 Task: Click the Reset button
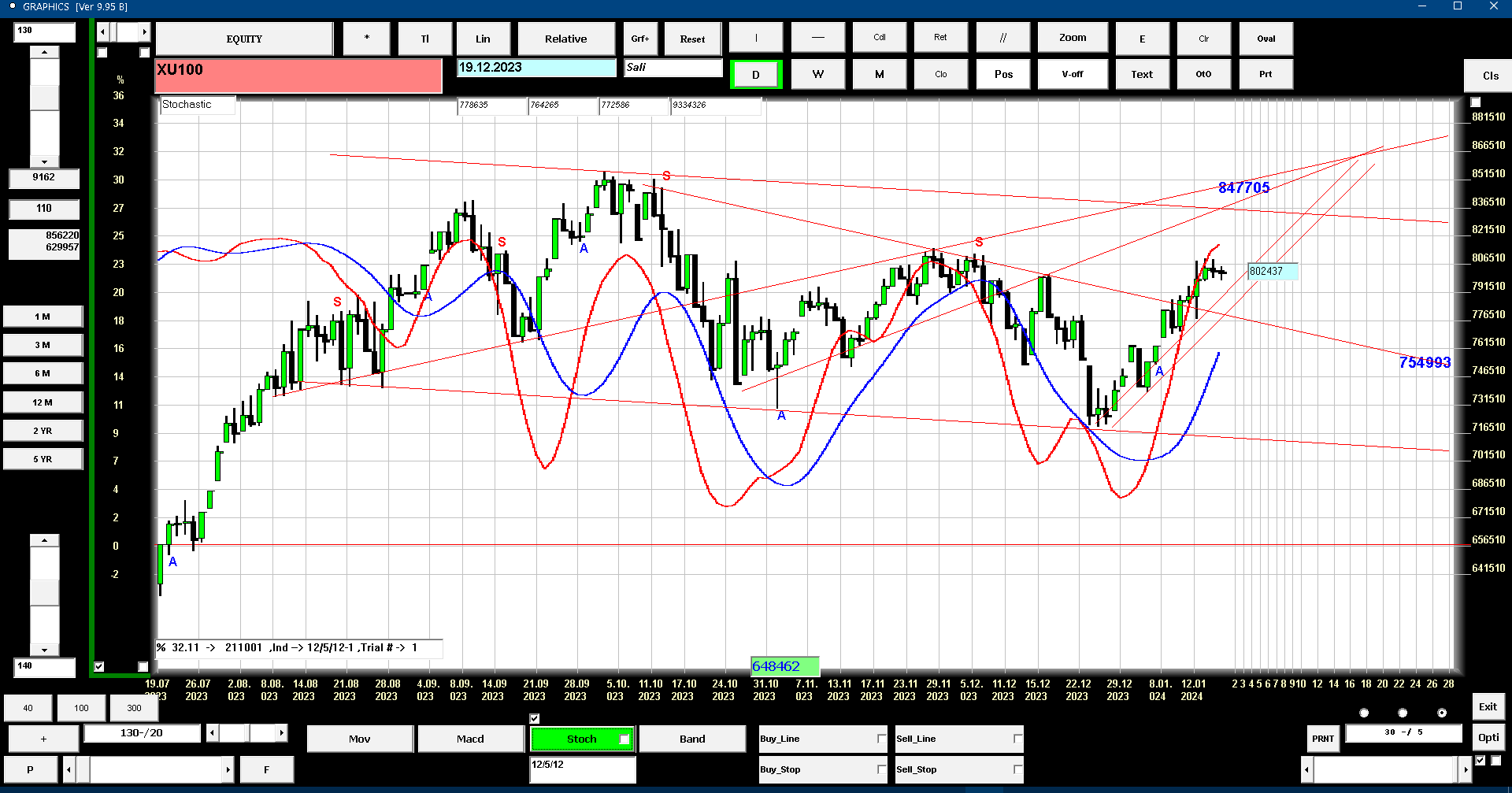coord(692,39)
